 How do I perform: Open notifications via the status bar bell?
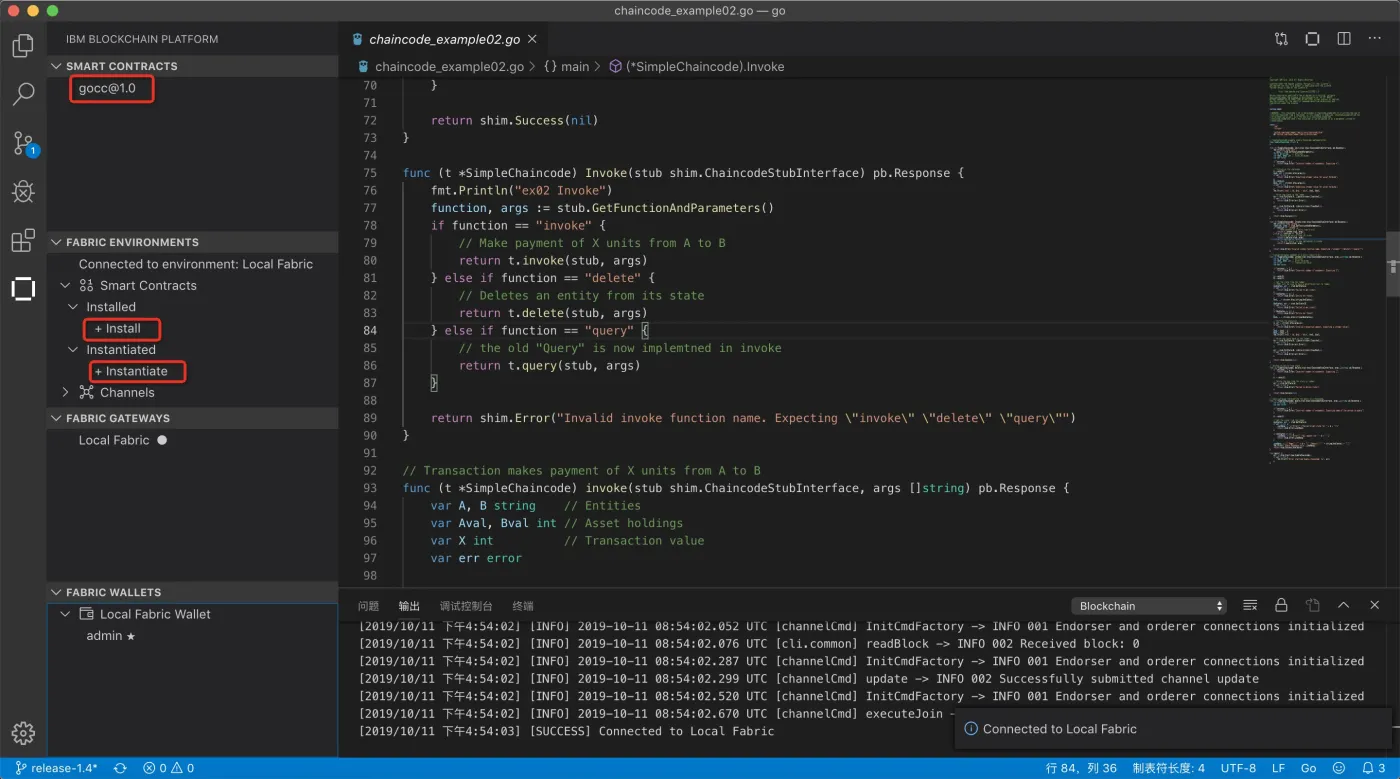click(x=1375, y=768)
